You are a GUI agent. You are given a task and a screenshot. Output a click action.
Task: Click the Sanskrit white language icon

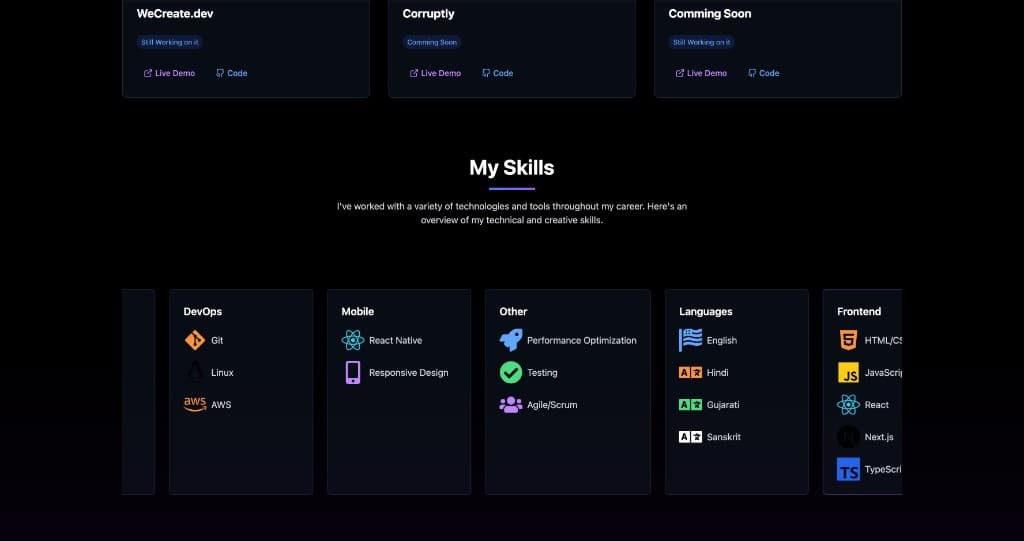(690, 436)
